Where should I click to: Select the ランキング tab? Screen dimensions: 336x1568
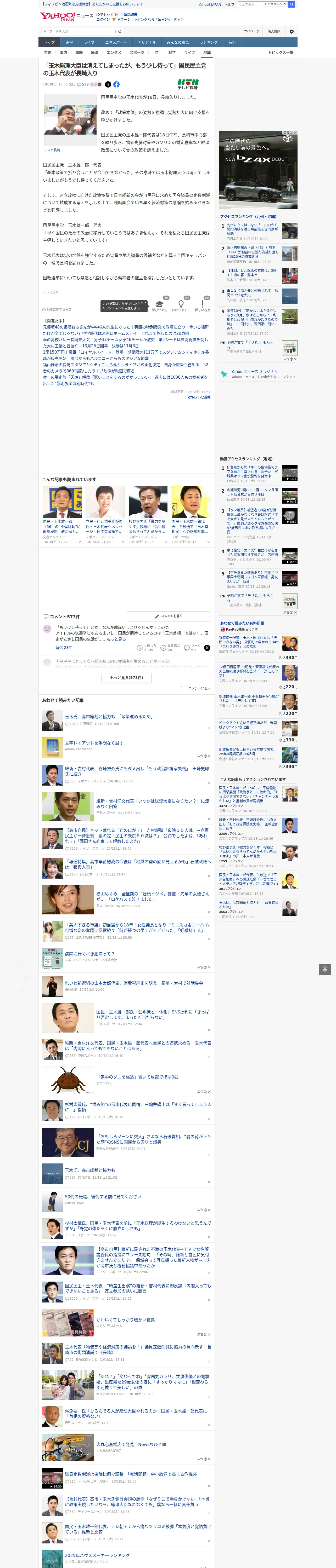[x=209, y=42]
